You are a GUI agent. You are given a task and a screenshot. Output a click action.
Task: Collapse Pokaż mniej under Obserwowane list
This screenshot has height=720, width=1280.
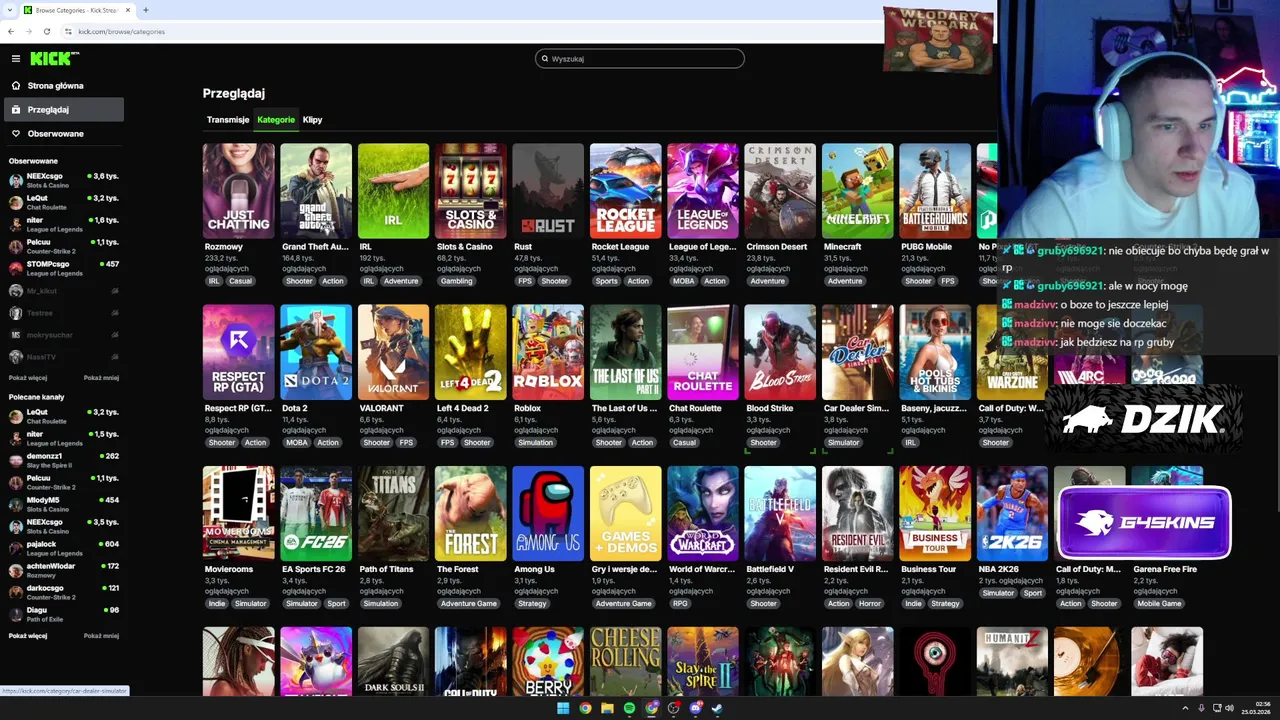(101, 378)
